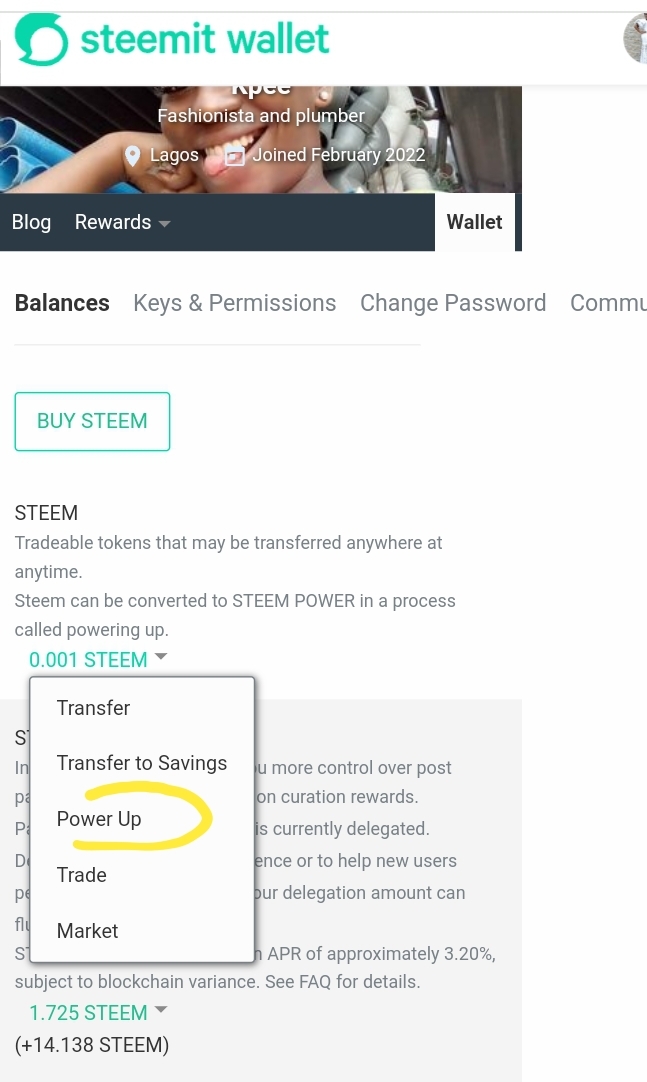
Task: Expand the Rewards dropdown menu
Action: pyautogui.click(x=122, y=222)
